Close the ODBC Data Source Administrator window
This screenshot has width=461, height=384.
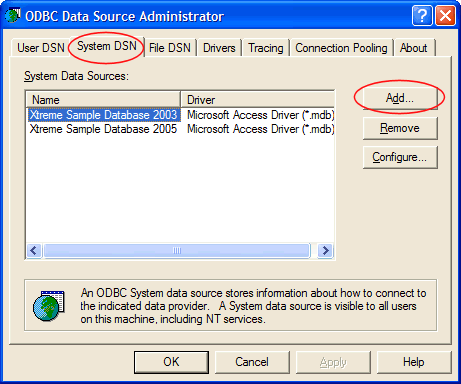click(445, 16)
